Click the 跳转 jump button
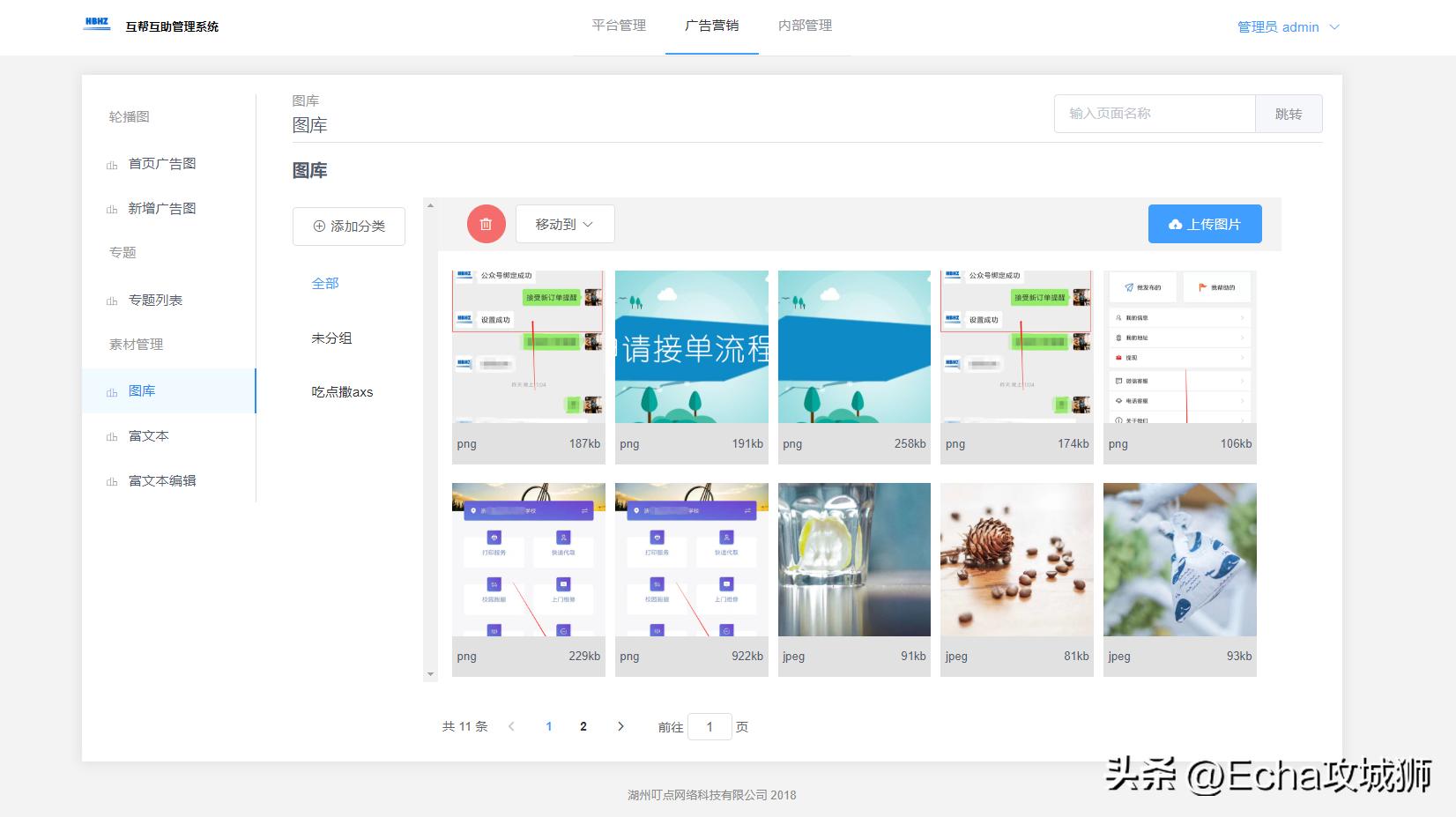 click(x=1289, y=113)
